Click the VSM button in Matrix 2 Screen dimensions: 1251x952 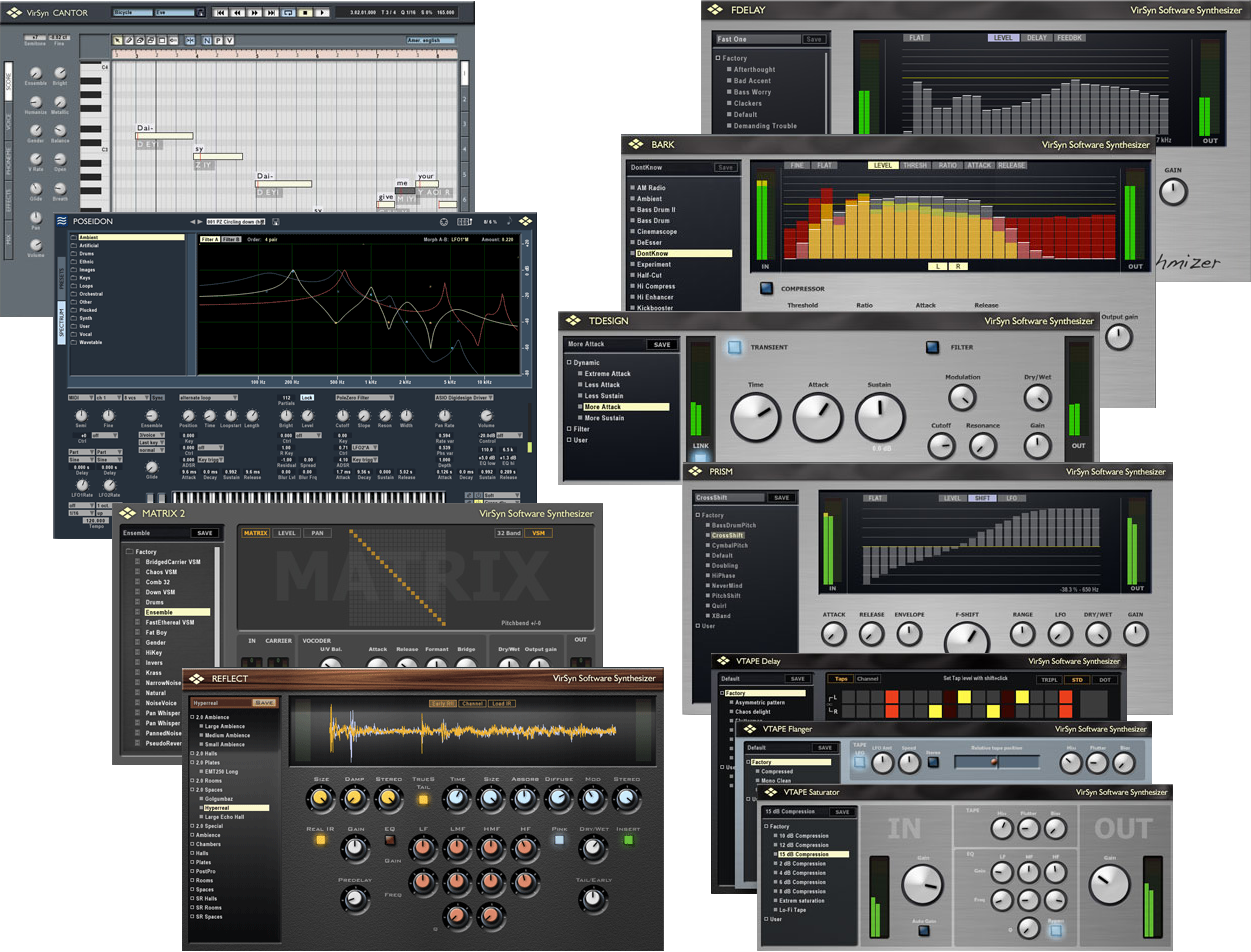(x=538, y=533)
